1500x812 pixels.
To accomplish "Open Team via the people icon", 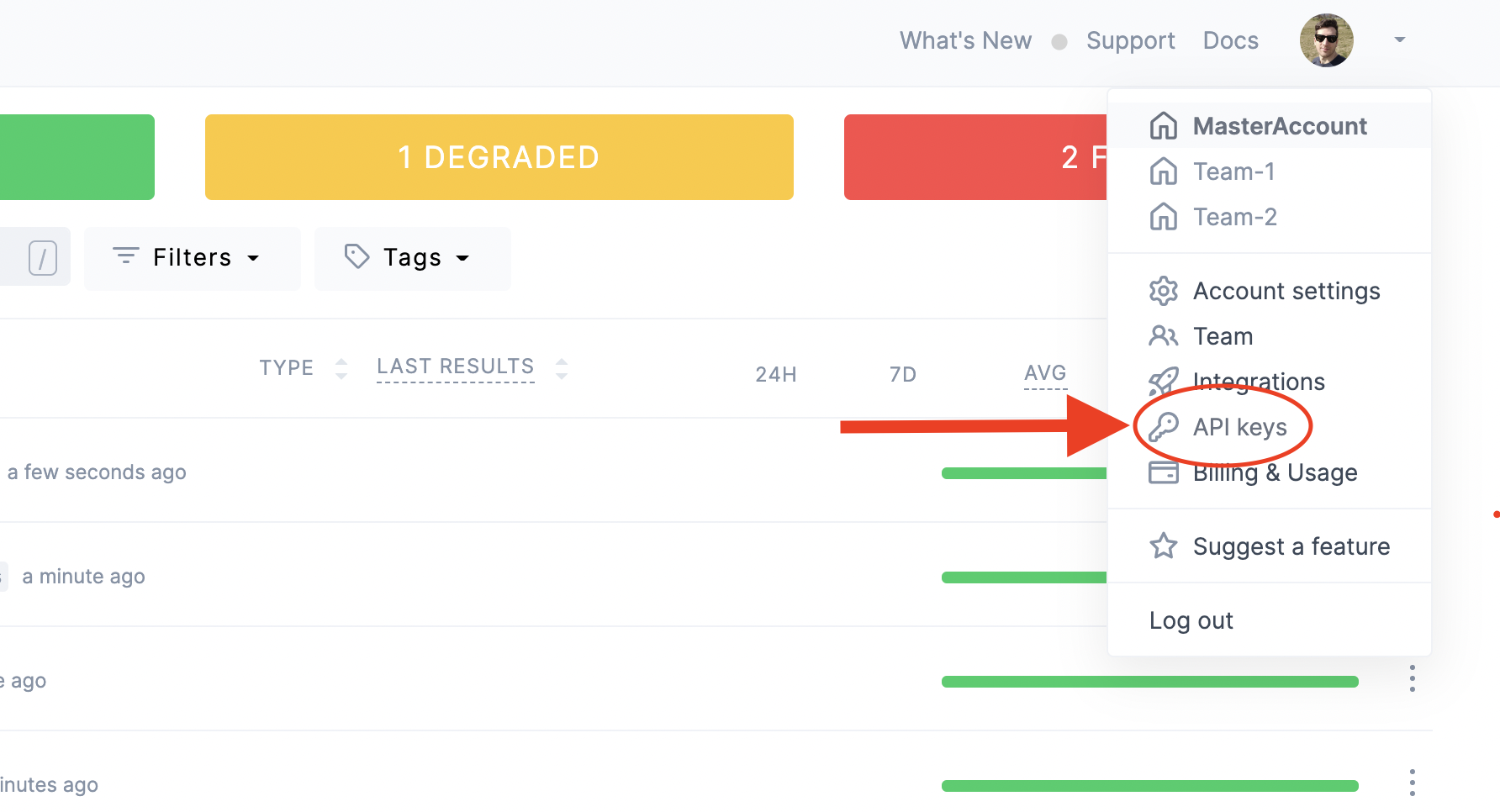I will pyautogui.click(x=1164, y=335).
